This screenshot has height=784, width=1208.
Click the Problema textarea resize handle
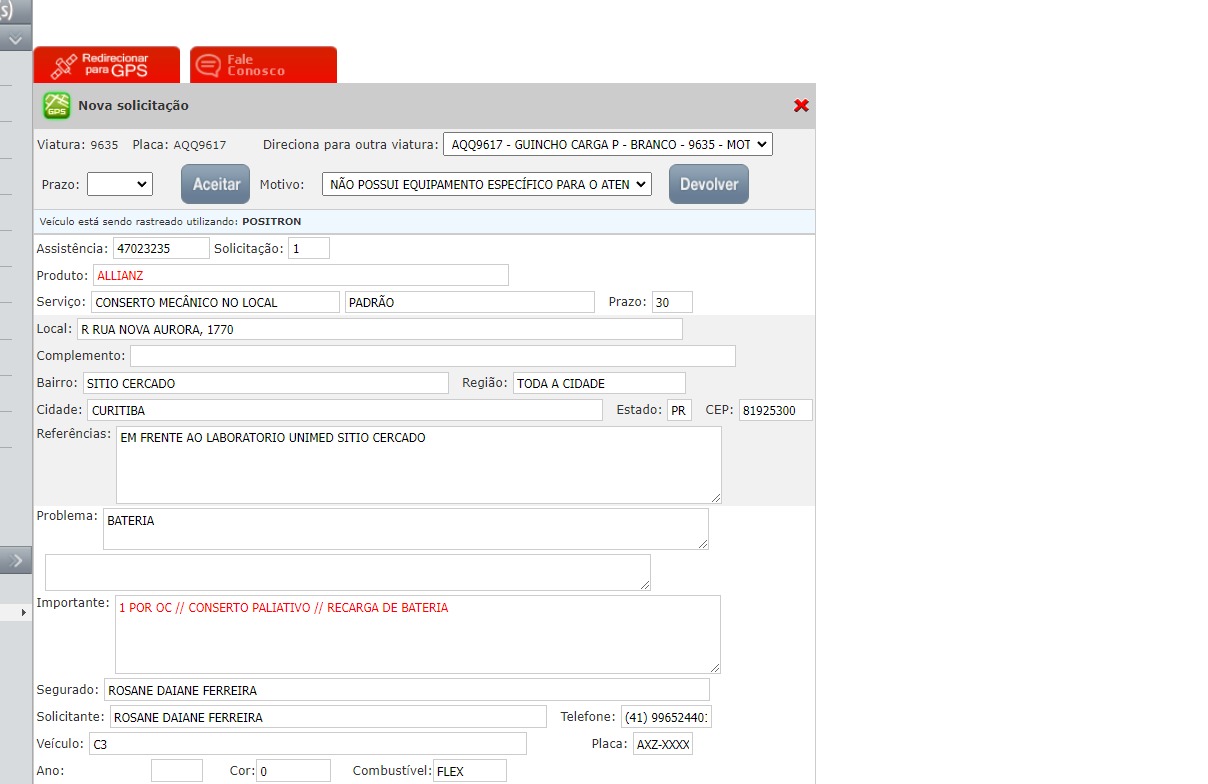click(x=703, y=543)
